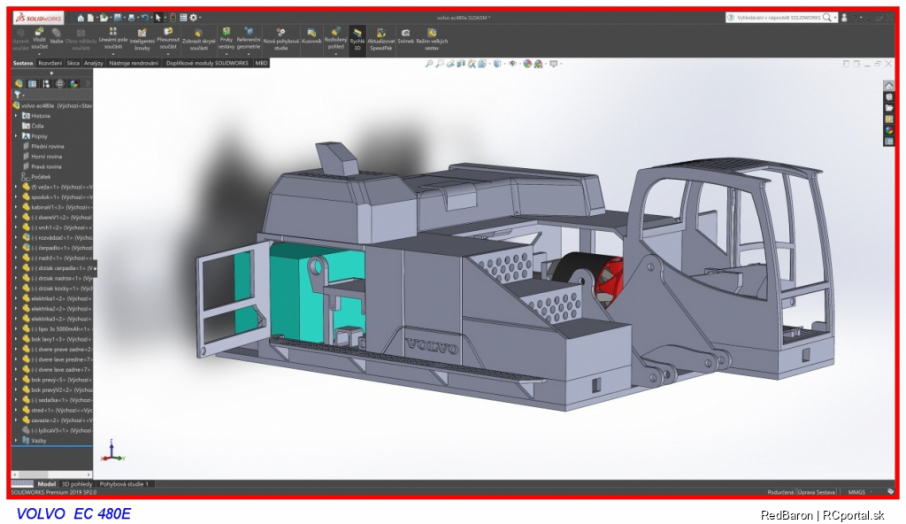Expand the Popisy tree node

point(16,136)
